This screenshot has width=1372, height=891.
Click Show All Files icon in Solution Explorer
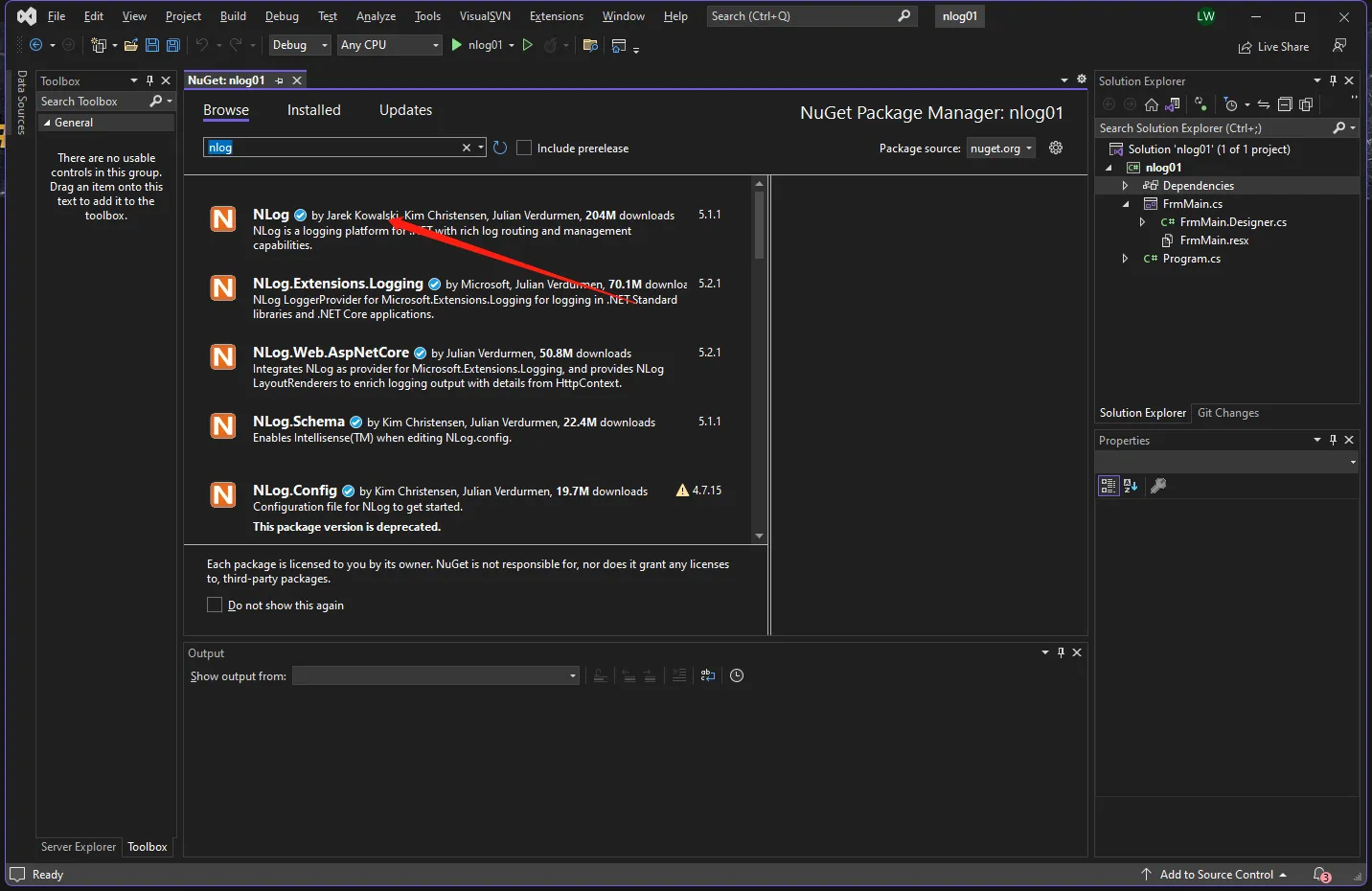(x=1306, y=104)
